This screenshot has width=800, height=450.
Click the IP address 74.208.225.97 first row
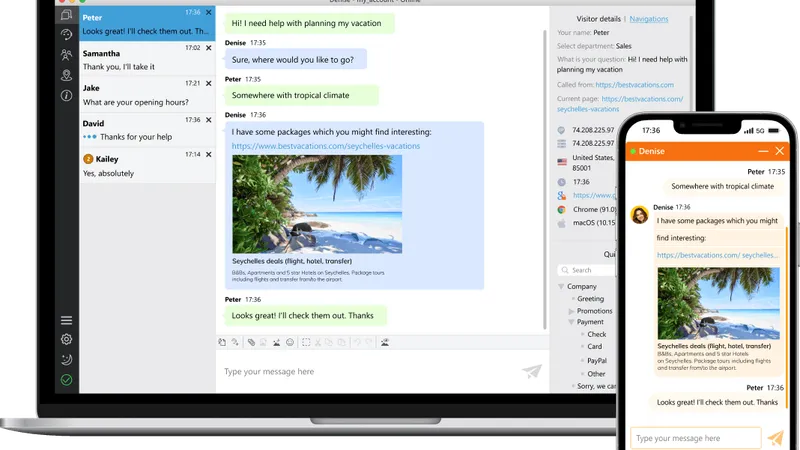pos(593,130)
